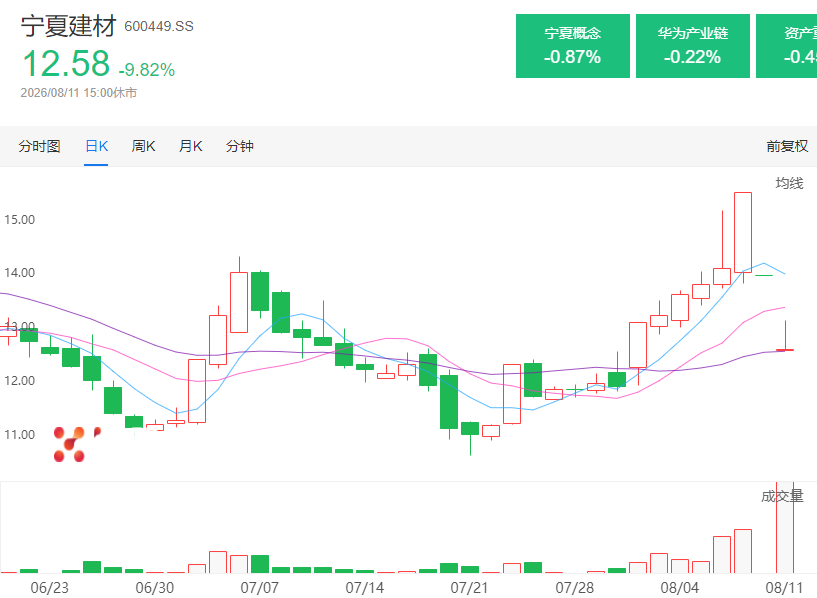Open the 成交量 volume indicator selector

point(782,496)
